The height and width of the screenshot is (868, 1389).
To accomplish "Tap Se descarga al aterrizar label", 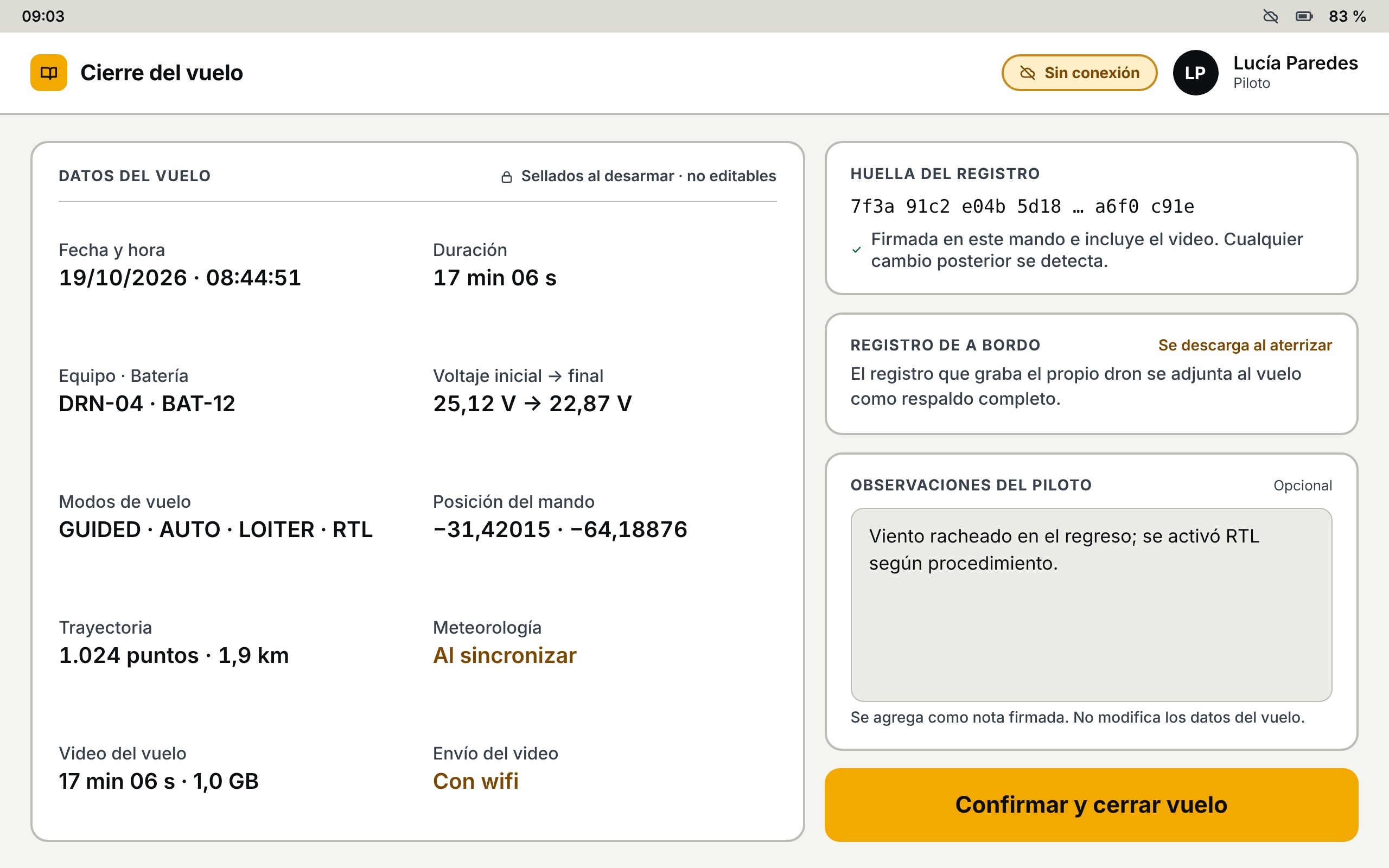I will [1245, 345].
